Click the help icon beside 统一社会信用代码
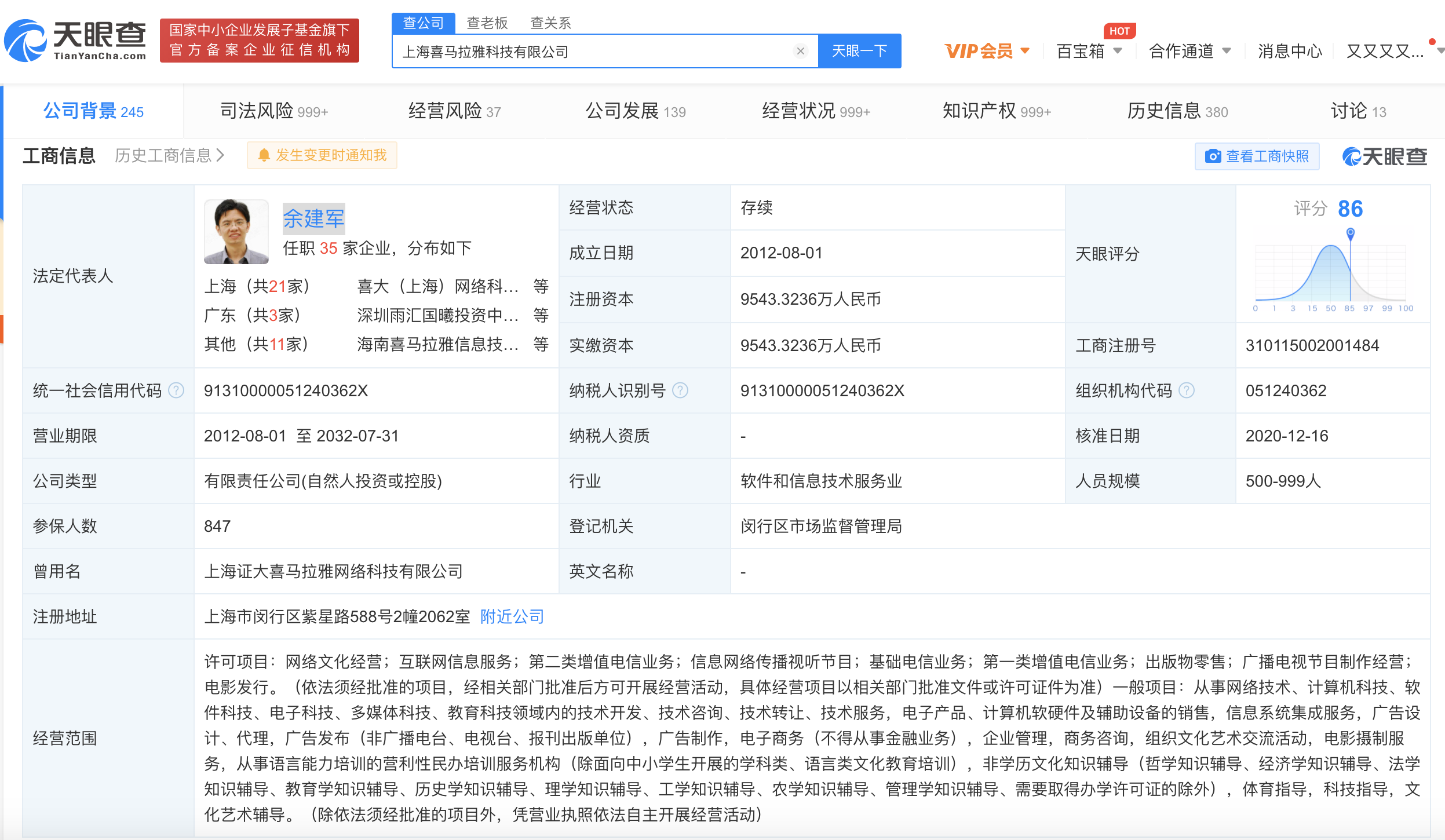The height and width of the screenshot is (840, 1445). [x=176, y=390]
